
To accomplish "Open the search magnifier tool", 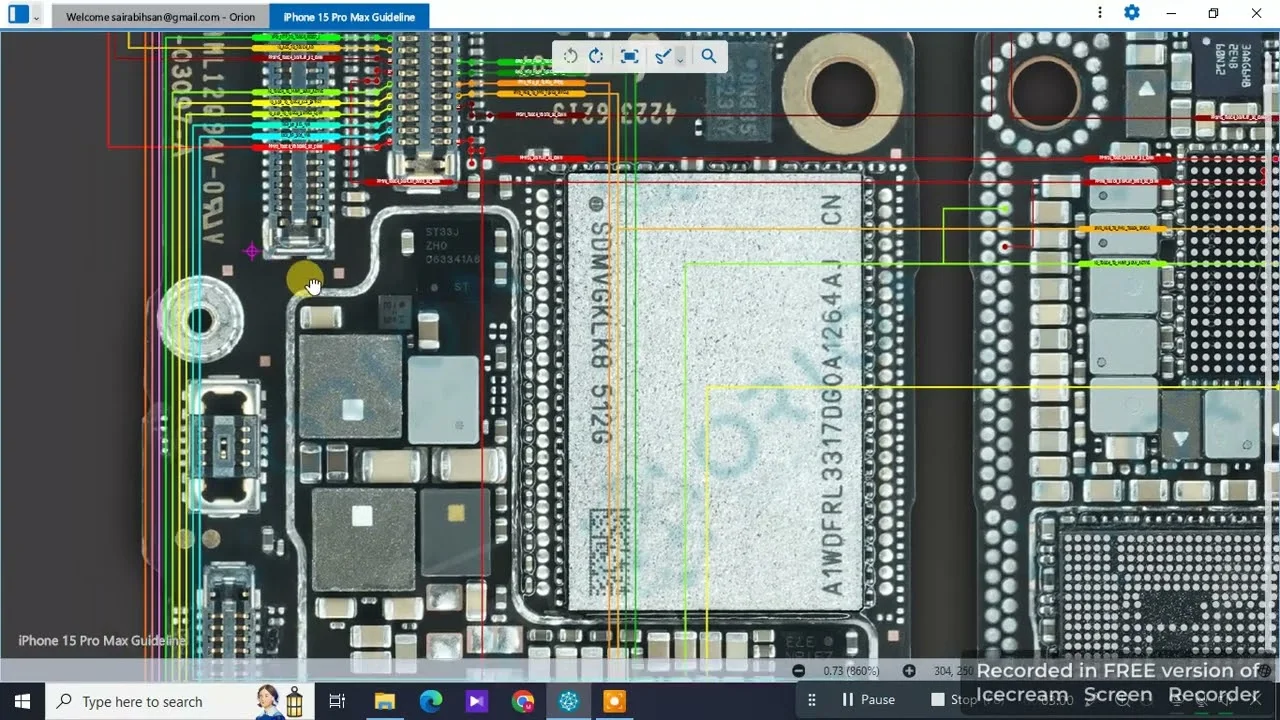I will pos(709,56).
